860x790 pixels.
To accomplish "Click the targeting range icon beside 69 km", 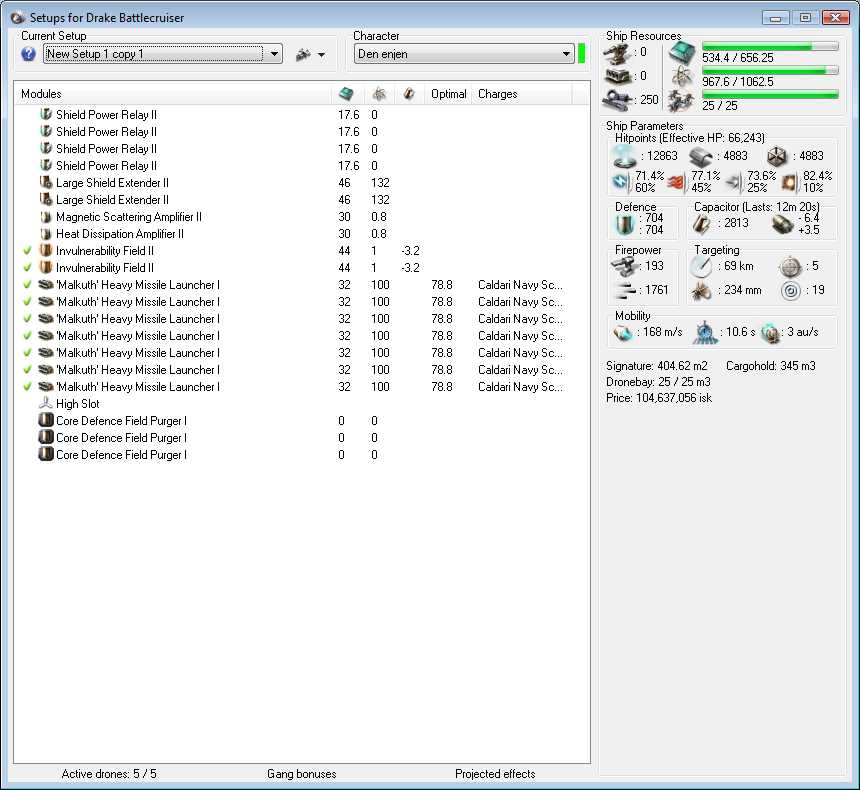I will (x=701, y=267).
